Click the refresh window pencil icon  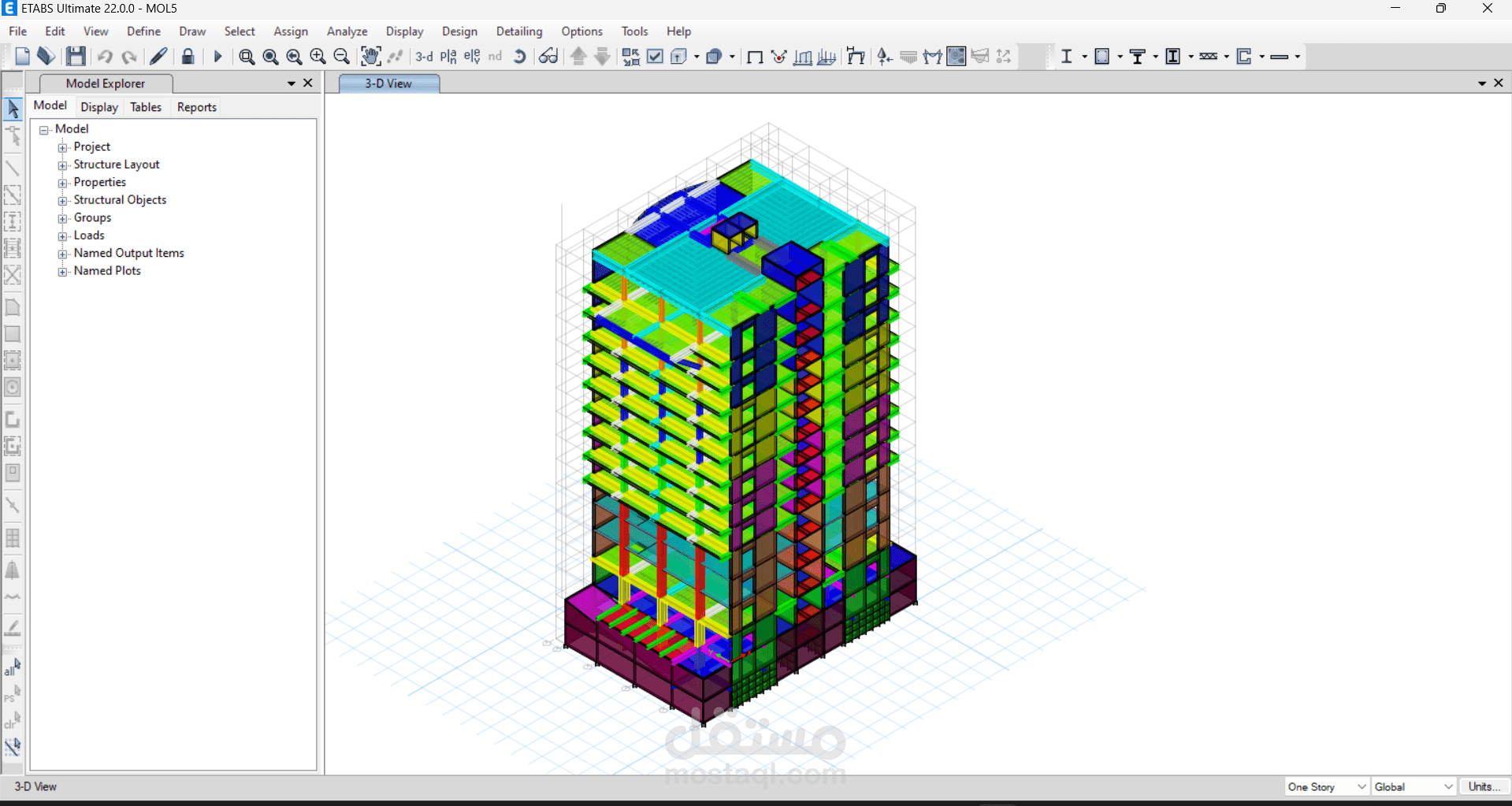[x=158, y=56]
